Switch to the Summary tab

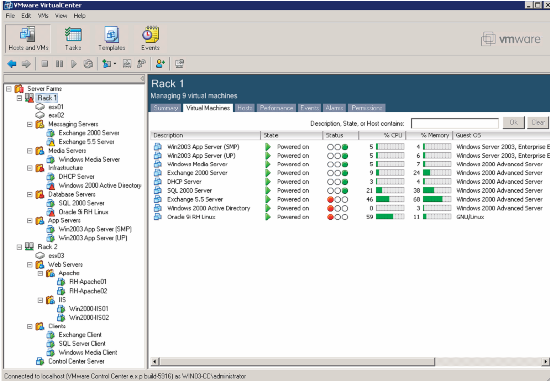pos(166,108)
